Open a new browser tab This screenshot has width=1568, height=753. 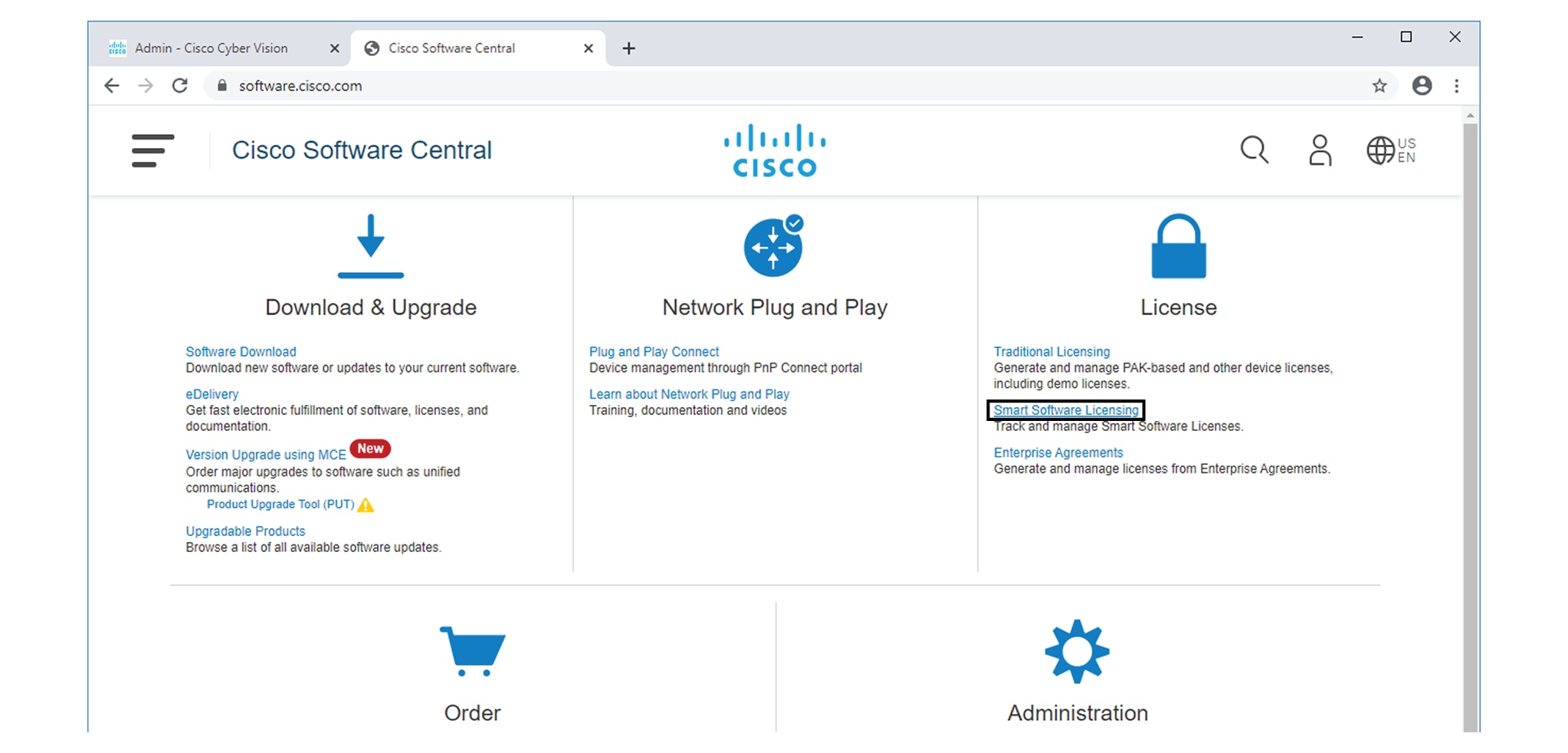629,48
